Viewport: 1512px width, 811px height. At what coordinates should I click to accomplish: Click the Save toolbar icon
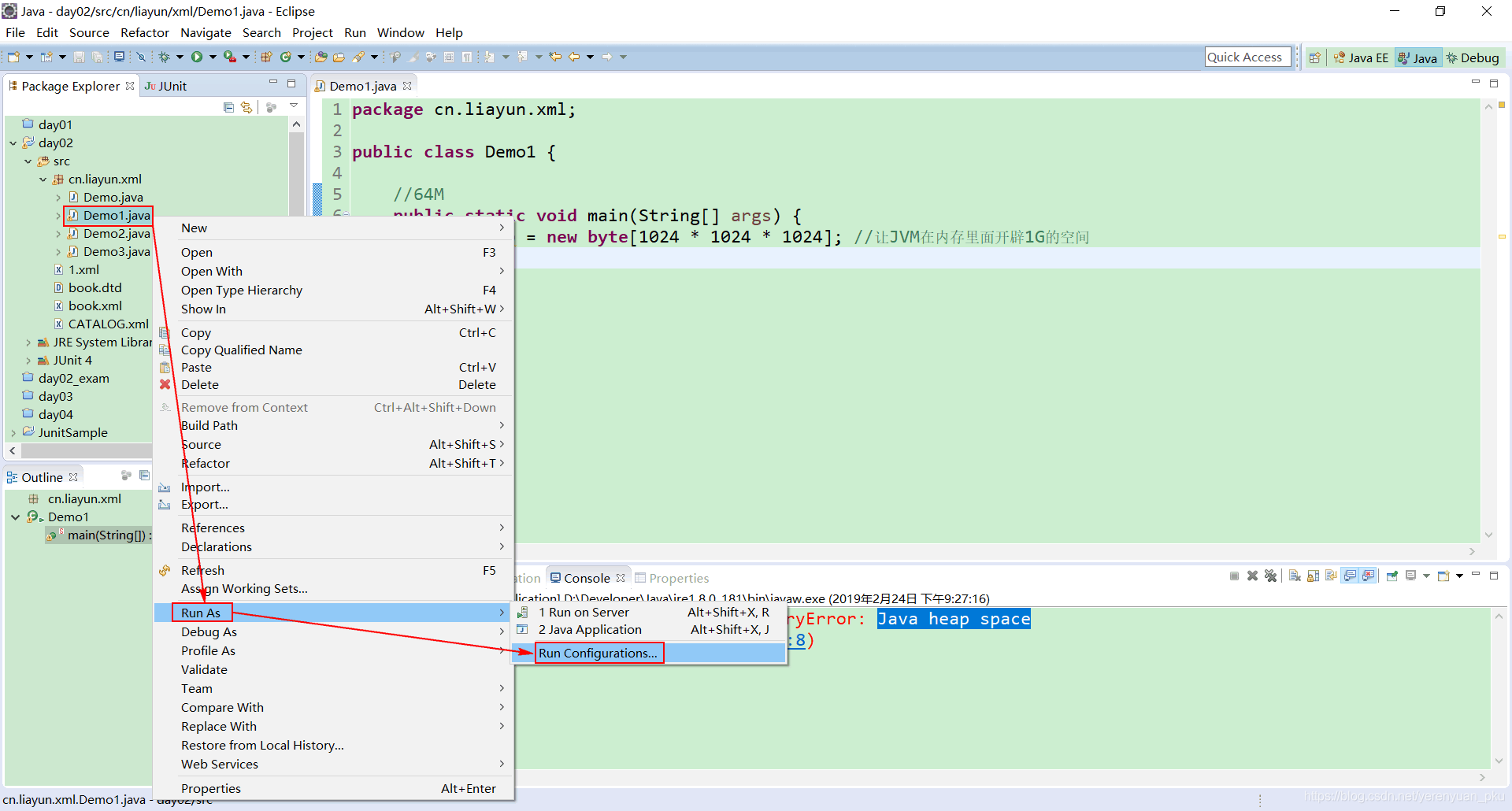click(x=79, y=57)
